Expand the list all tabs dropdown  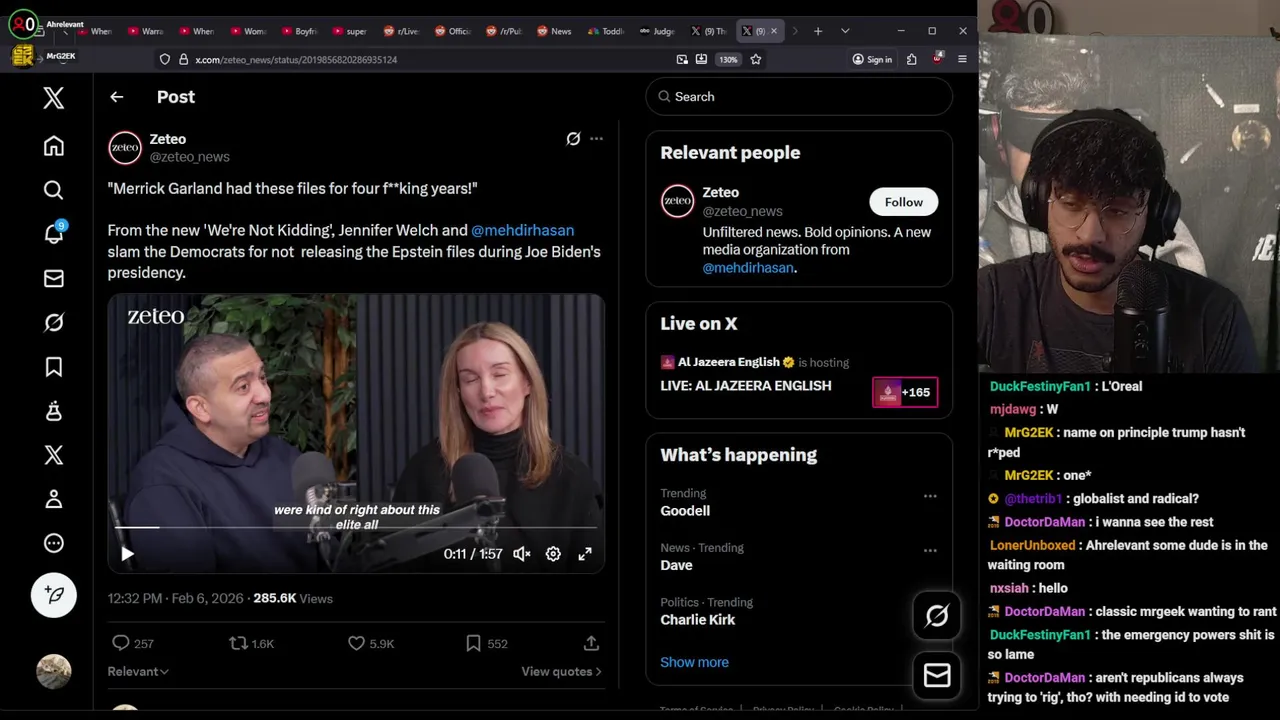point(845,31)
